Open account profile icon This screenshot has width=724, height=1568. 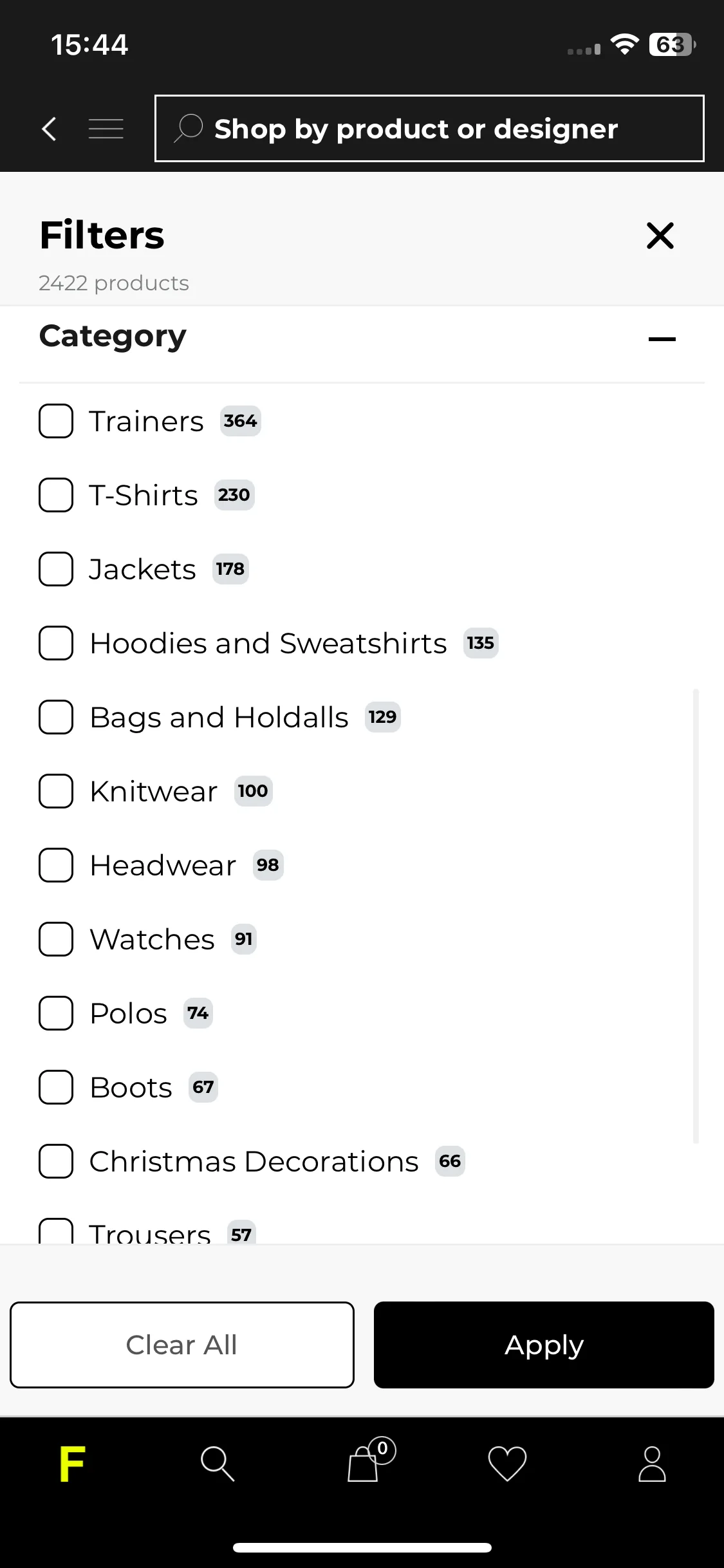click(x=652, y=1464)
